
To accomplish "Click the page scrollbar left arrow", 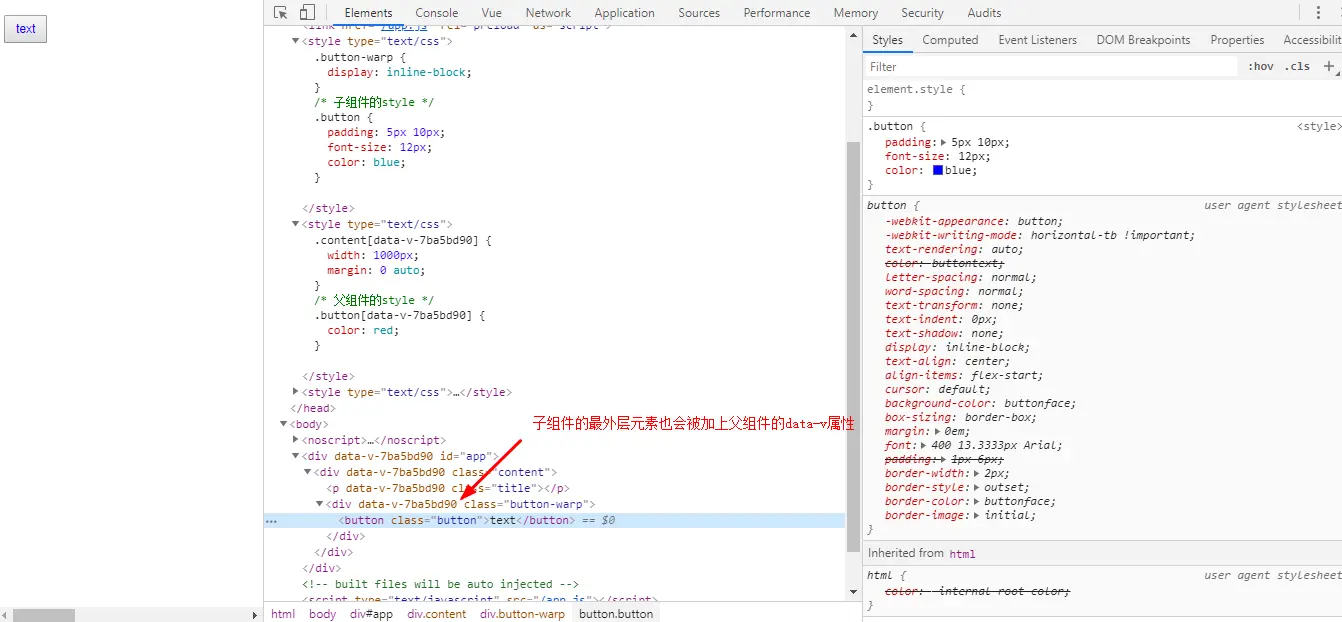I will point(5,615).
